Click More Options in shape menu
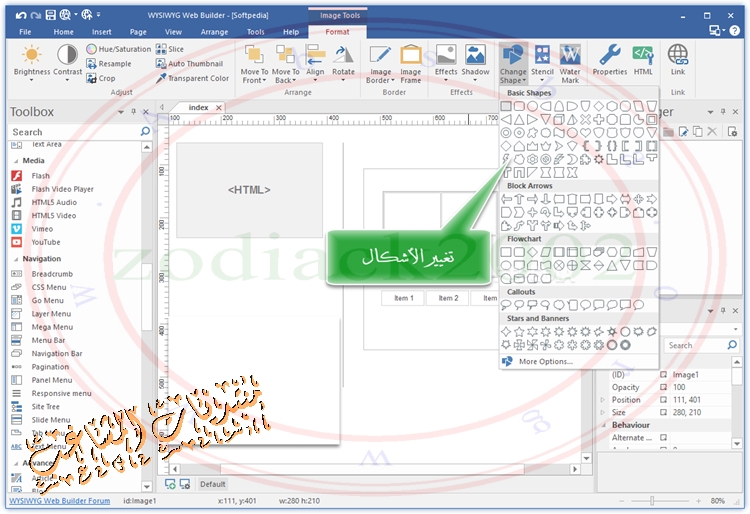The width and height of the screenshot is (750, 514). click(546, 361)
